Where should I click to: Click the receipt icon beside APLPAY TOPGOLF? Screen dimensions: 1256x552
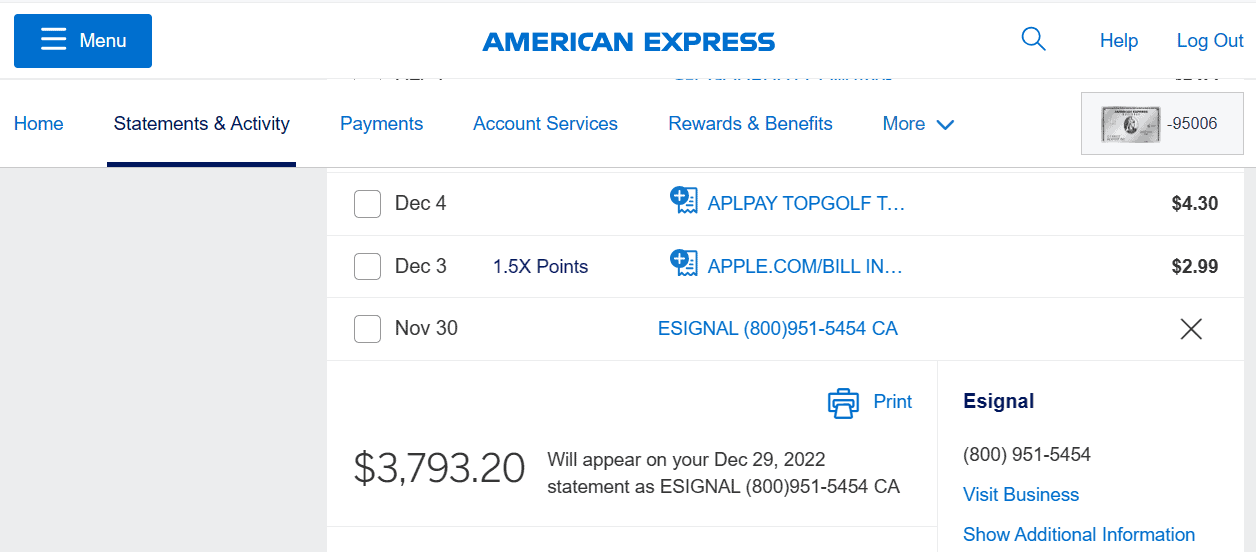683,200
